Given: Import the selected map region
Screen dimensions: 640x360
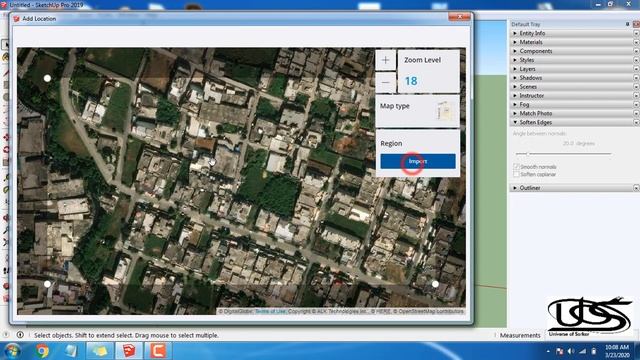Looking at the screenshot, I should [418, 161].
